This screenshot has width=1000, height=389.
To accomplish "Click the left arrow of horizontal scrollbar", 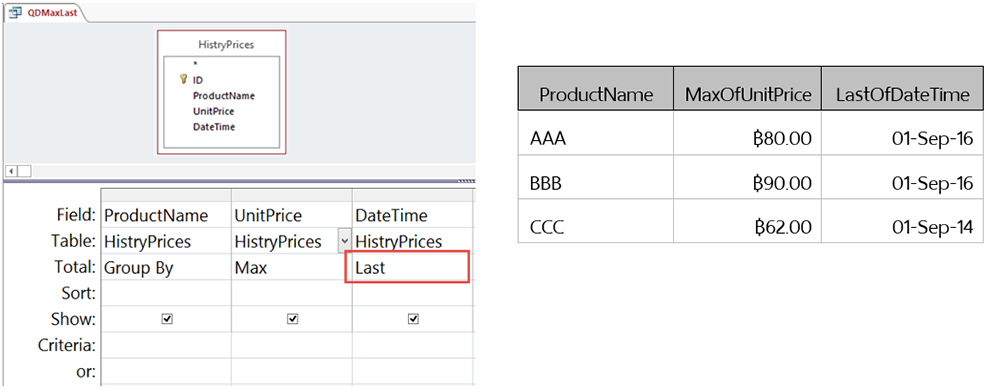I will (10, 171).
